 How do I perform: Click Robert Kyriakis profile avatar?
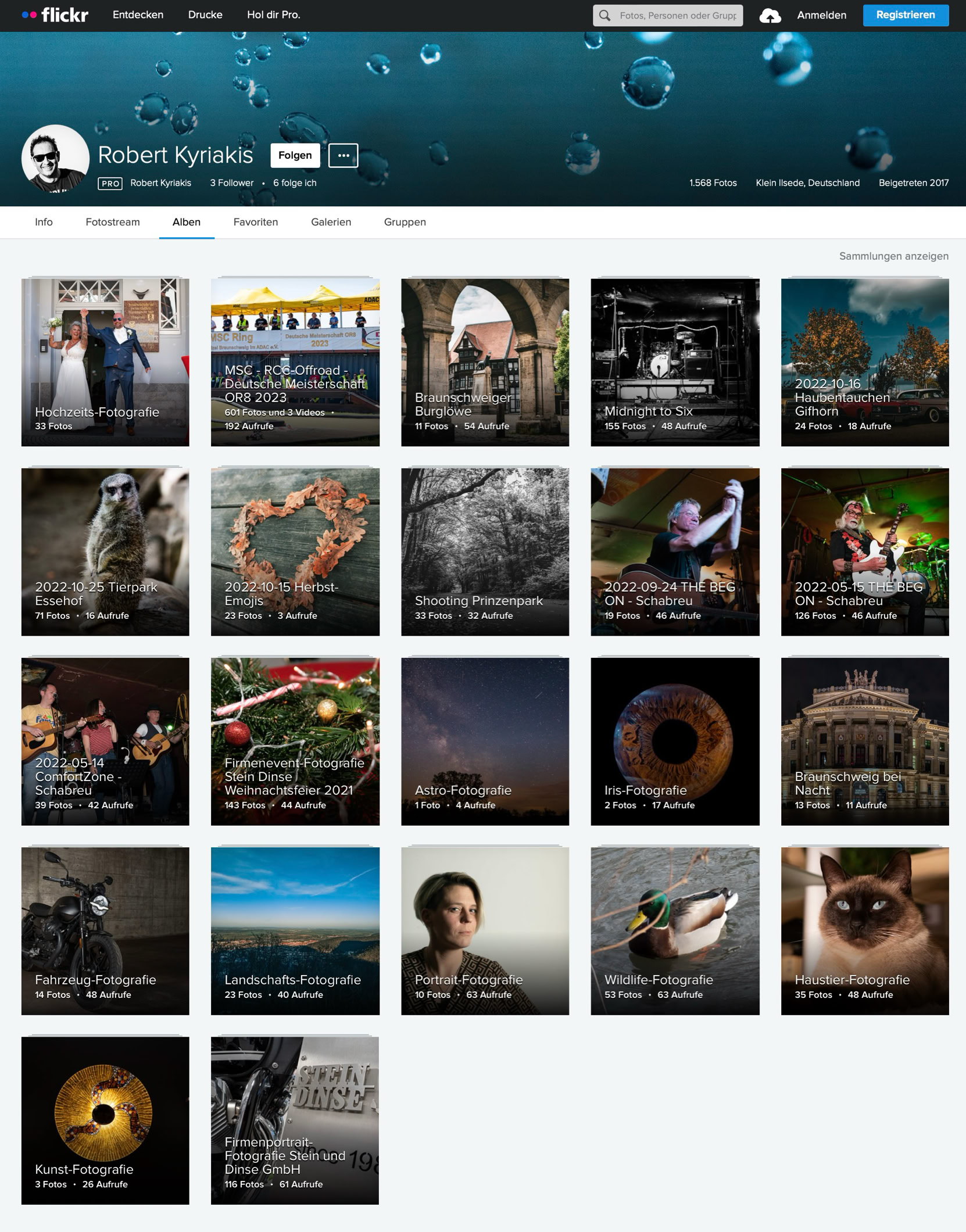point(55,158)
